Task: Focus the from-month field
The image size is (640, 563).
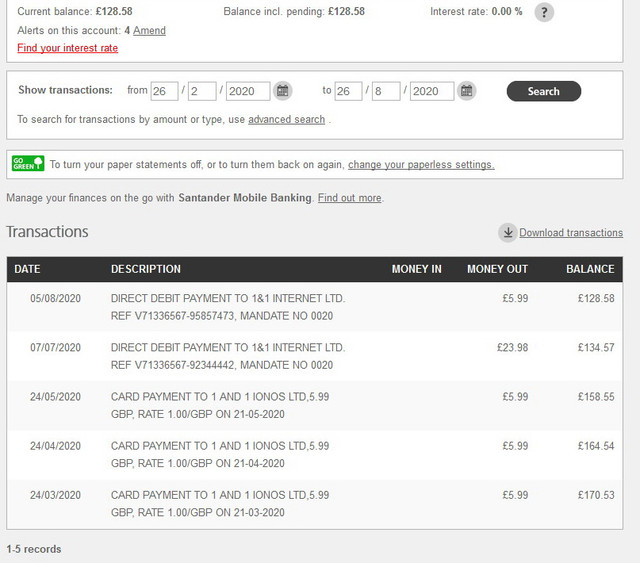Action: [202, 91]
